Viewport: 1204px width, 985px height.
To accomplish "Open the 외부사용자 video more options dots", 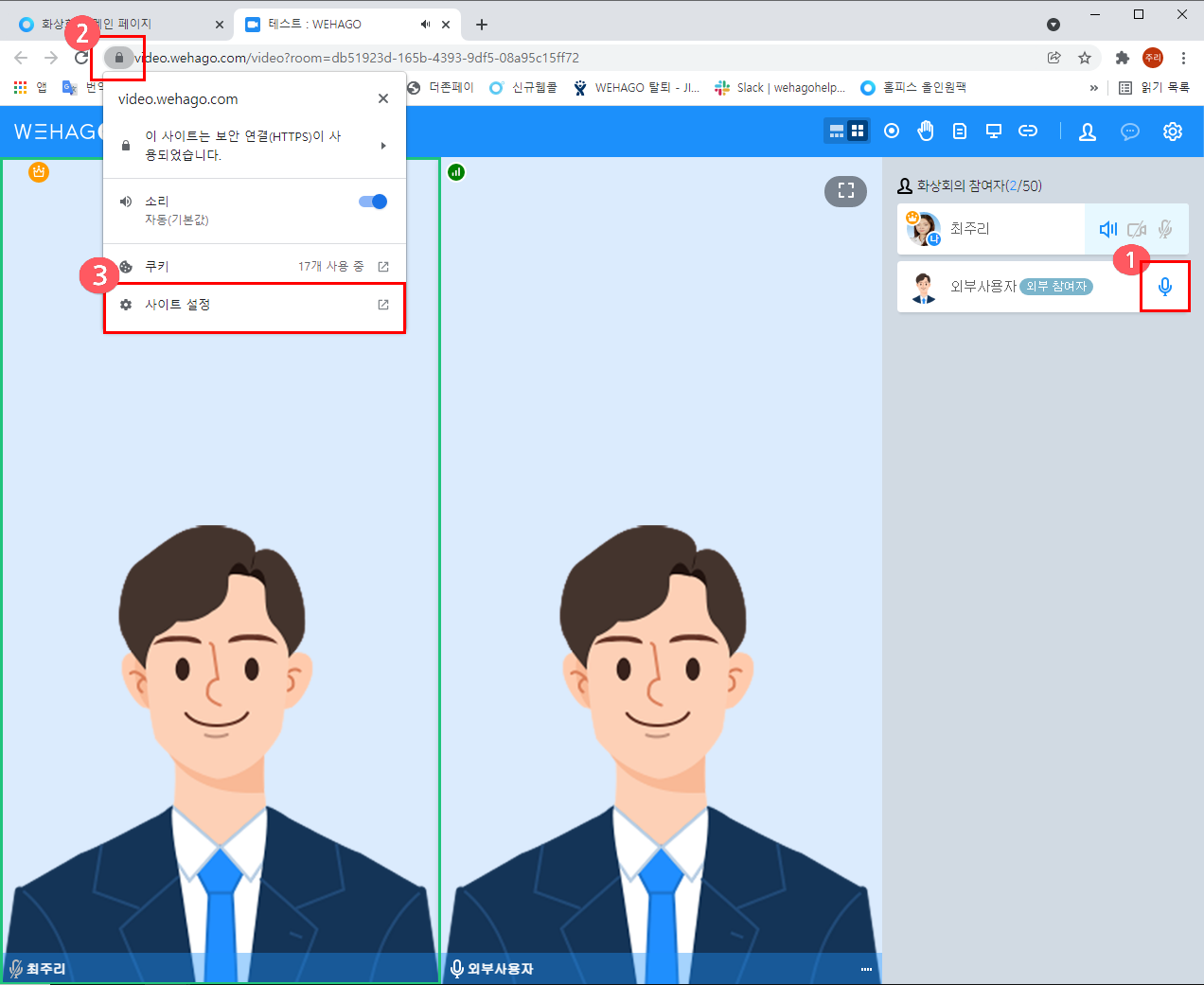I will [x=866, y=969].
